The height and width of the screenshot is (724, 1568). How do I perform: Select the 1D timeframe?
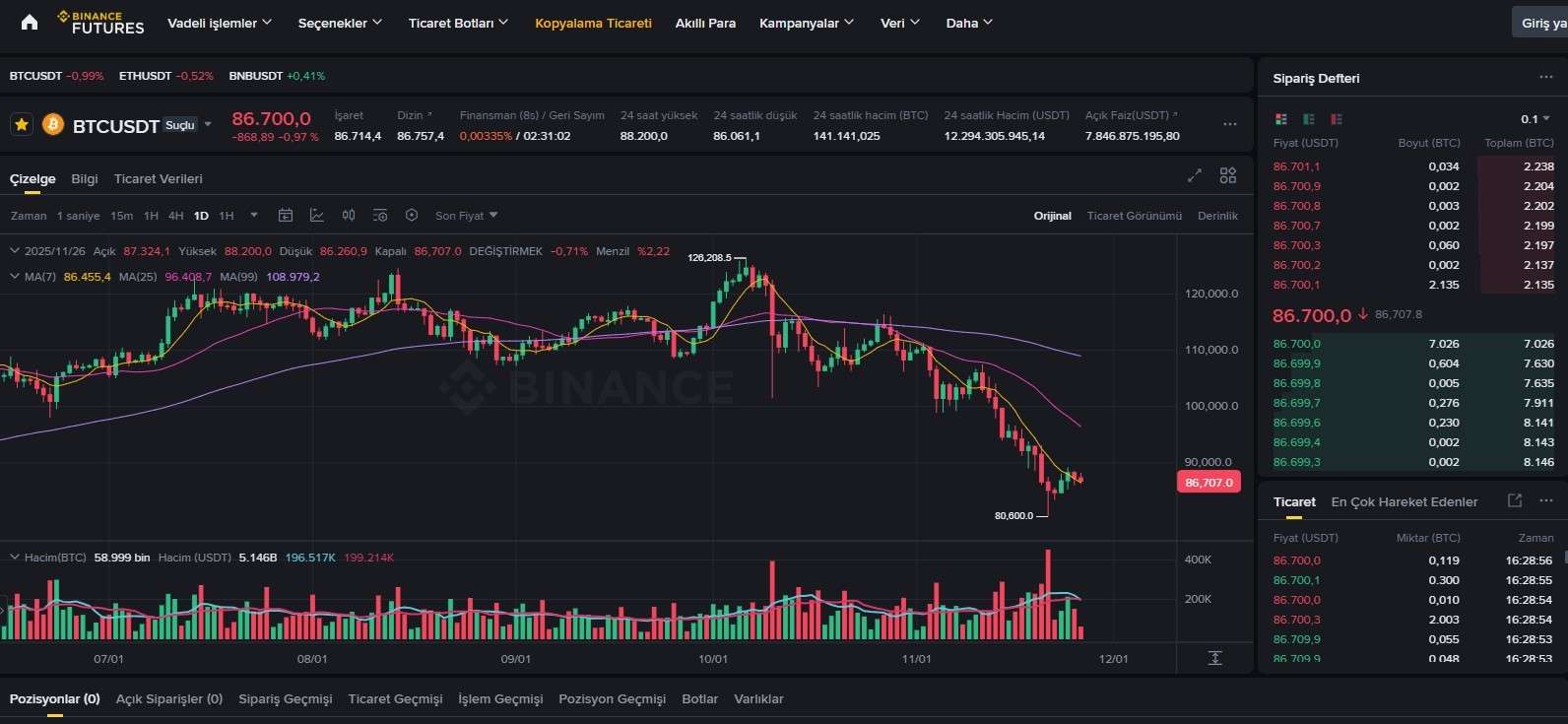201,215
